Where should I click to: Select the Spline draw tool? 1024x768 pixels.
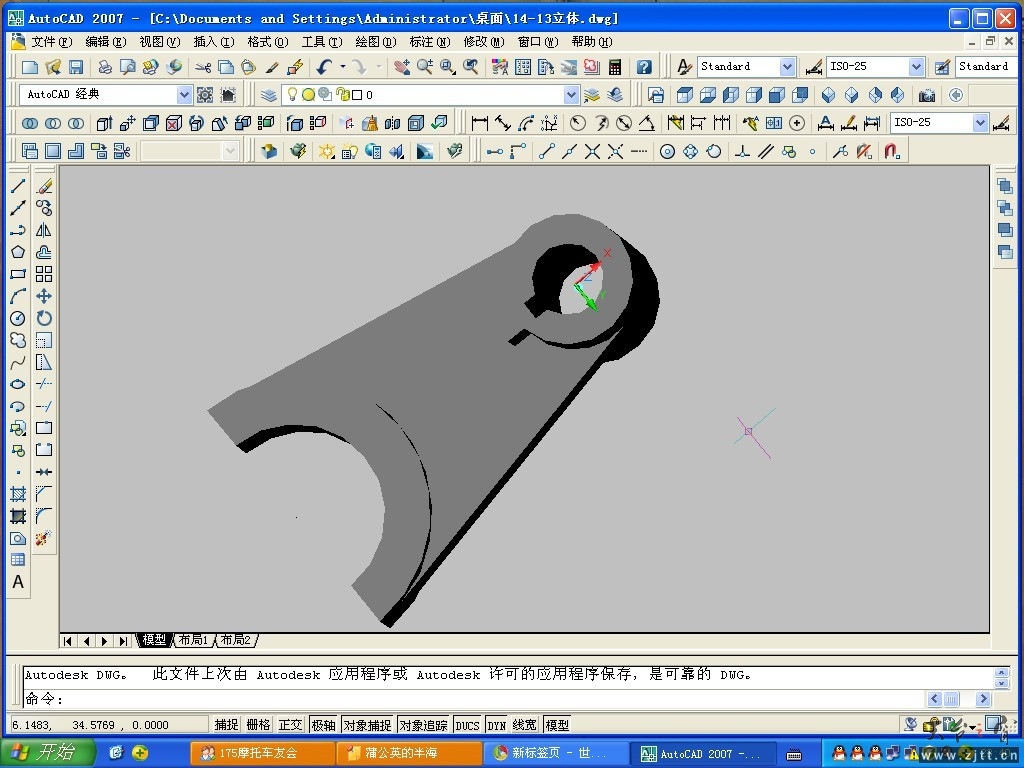[x=18, y=362]
